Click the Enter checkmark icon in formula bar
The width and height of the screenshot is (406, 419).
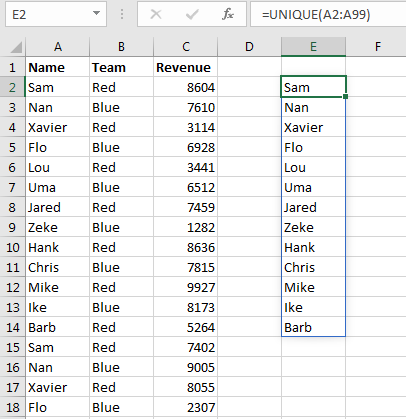coord(192,14)
